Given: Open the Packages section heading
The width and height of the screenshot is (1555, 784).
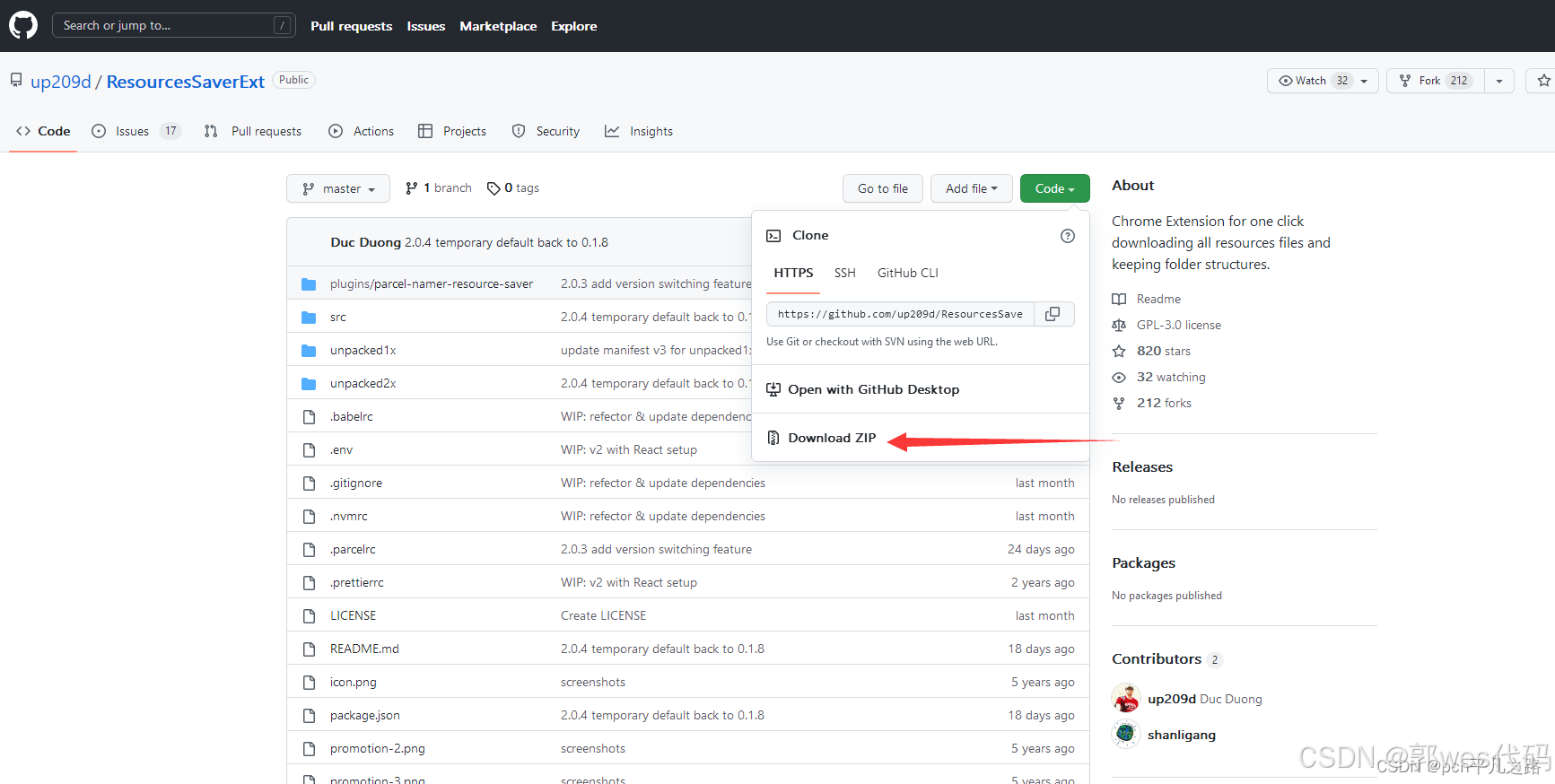Looking at the screenshot, I should point(1143,563).
